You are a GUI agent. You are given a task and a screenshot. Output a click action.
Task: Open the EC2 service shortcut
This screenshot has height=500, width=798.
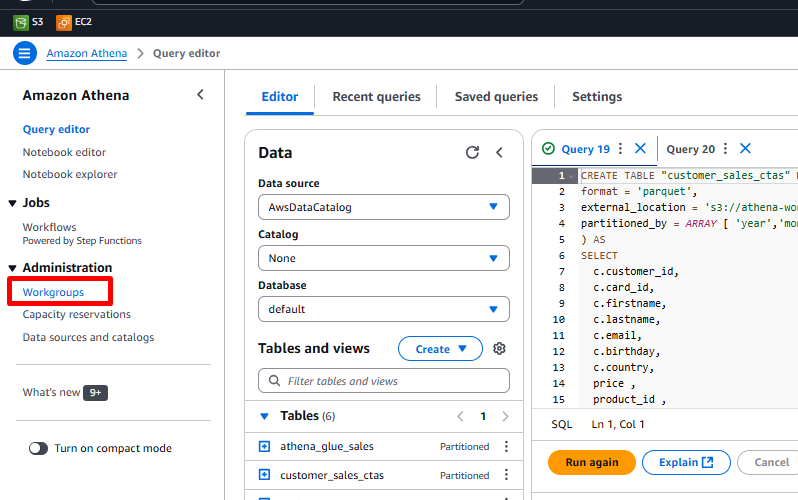point(74,21)
